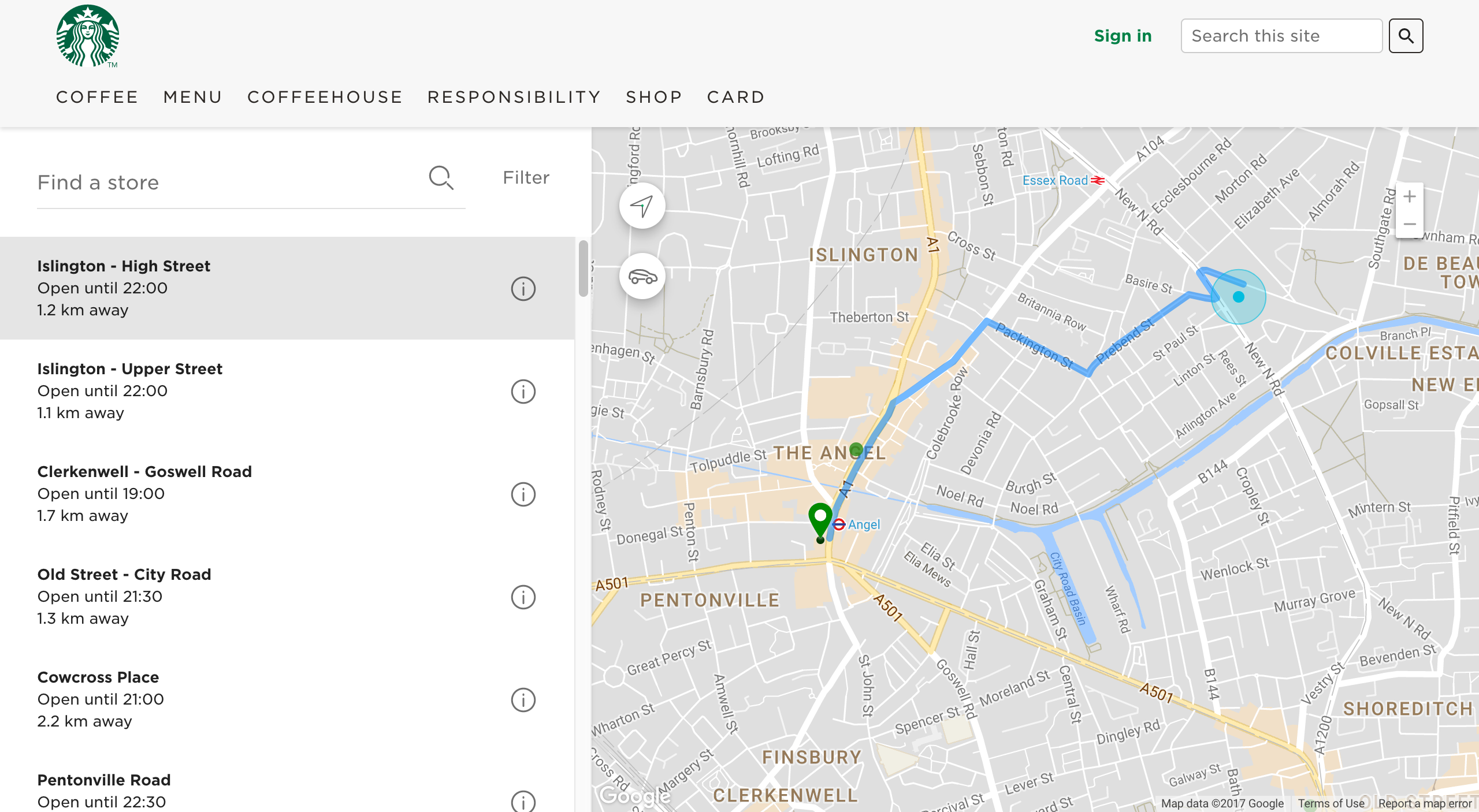Click the site search magnifier button
The width and height of the screenshot is (1479, 812).
click(1406, 36)
